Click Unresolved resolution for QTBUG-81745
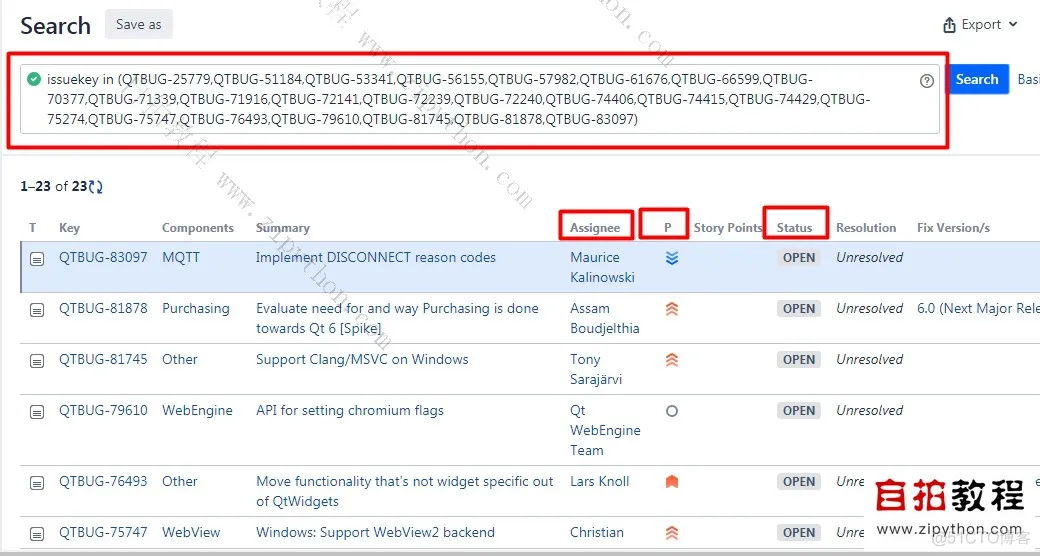1040x556 pixels. tap(870, 360)
